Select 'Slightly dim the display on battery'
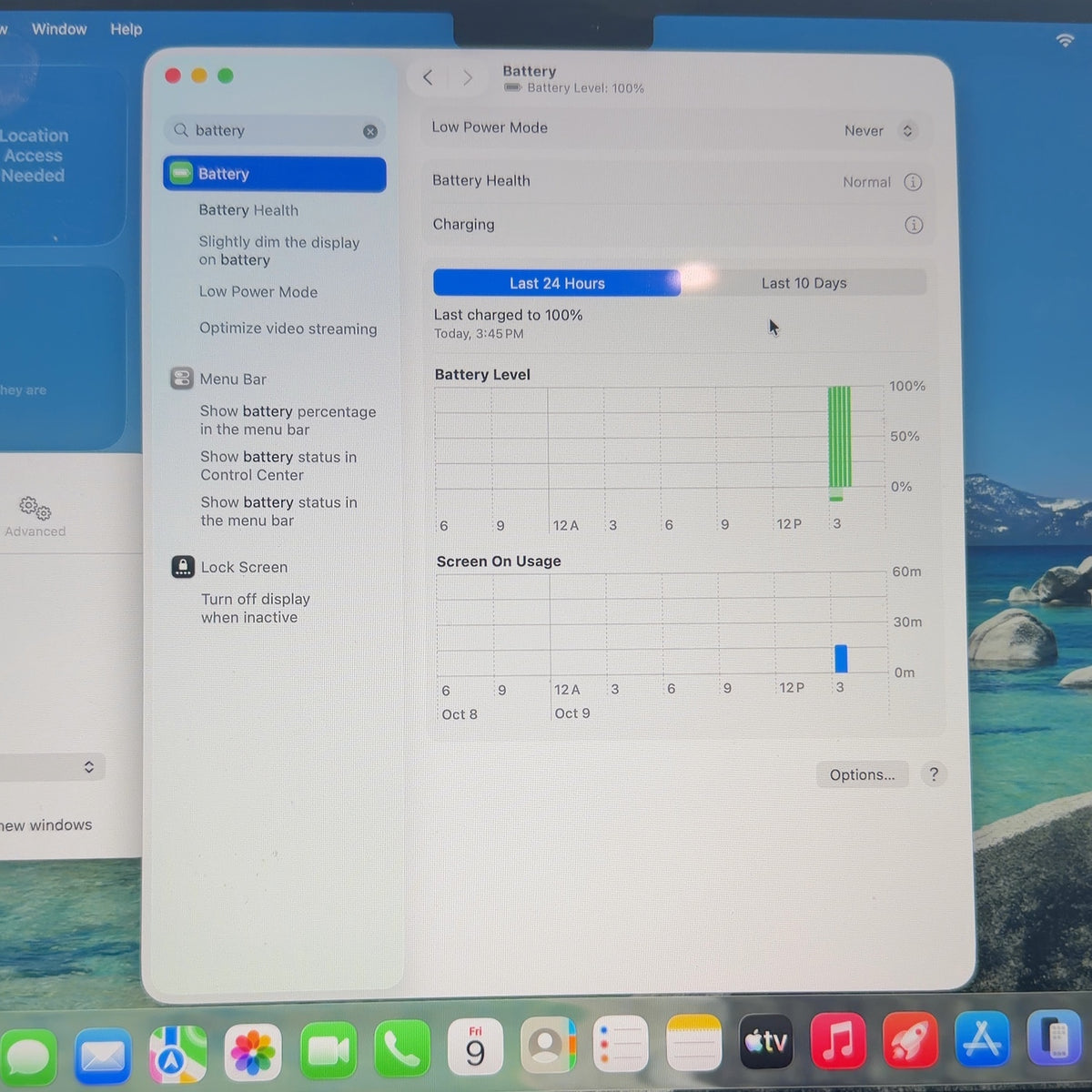 coord(279,251)
